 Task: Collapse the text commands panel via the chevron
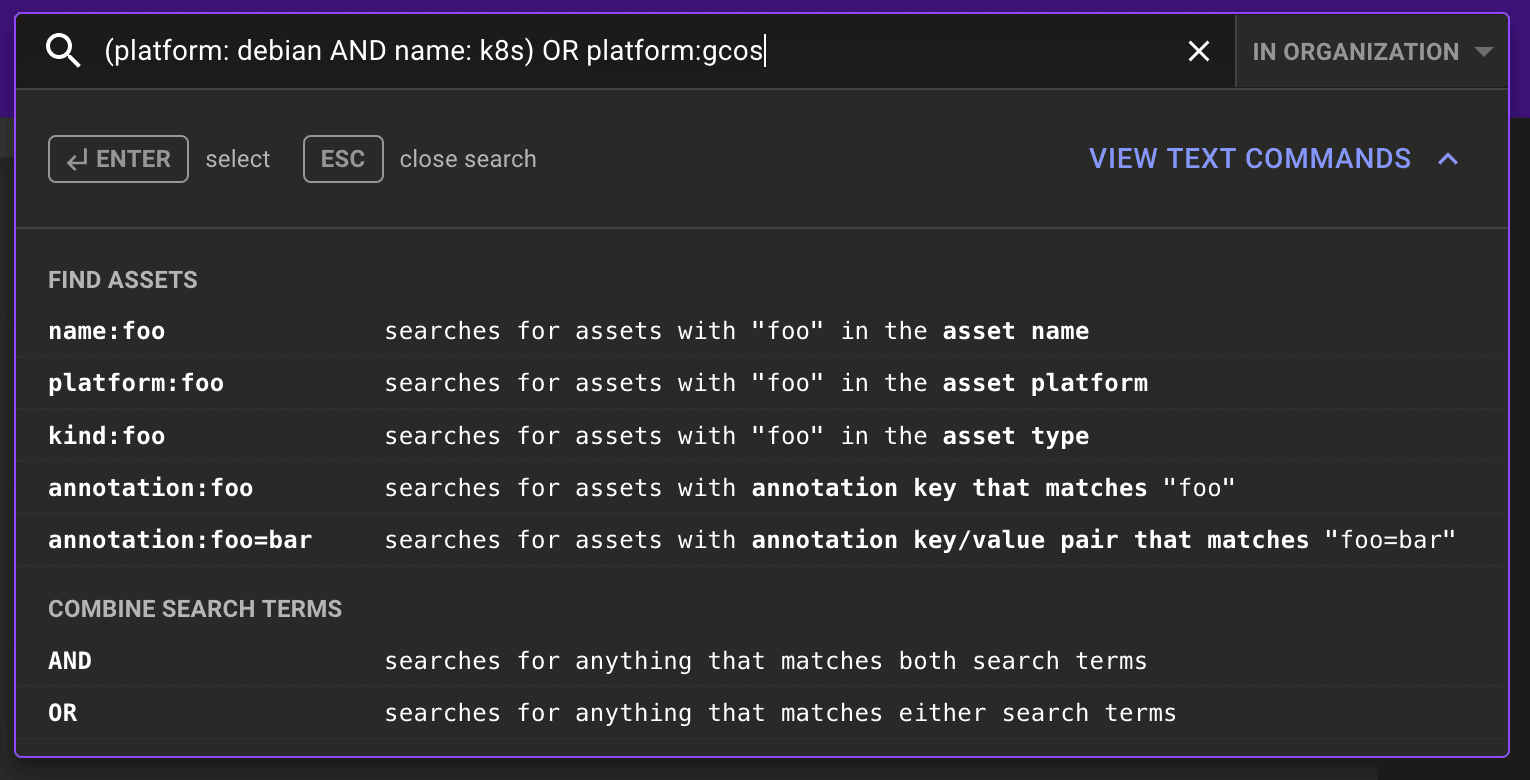(1449, 158)
